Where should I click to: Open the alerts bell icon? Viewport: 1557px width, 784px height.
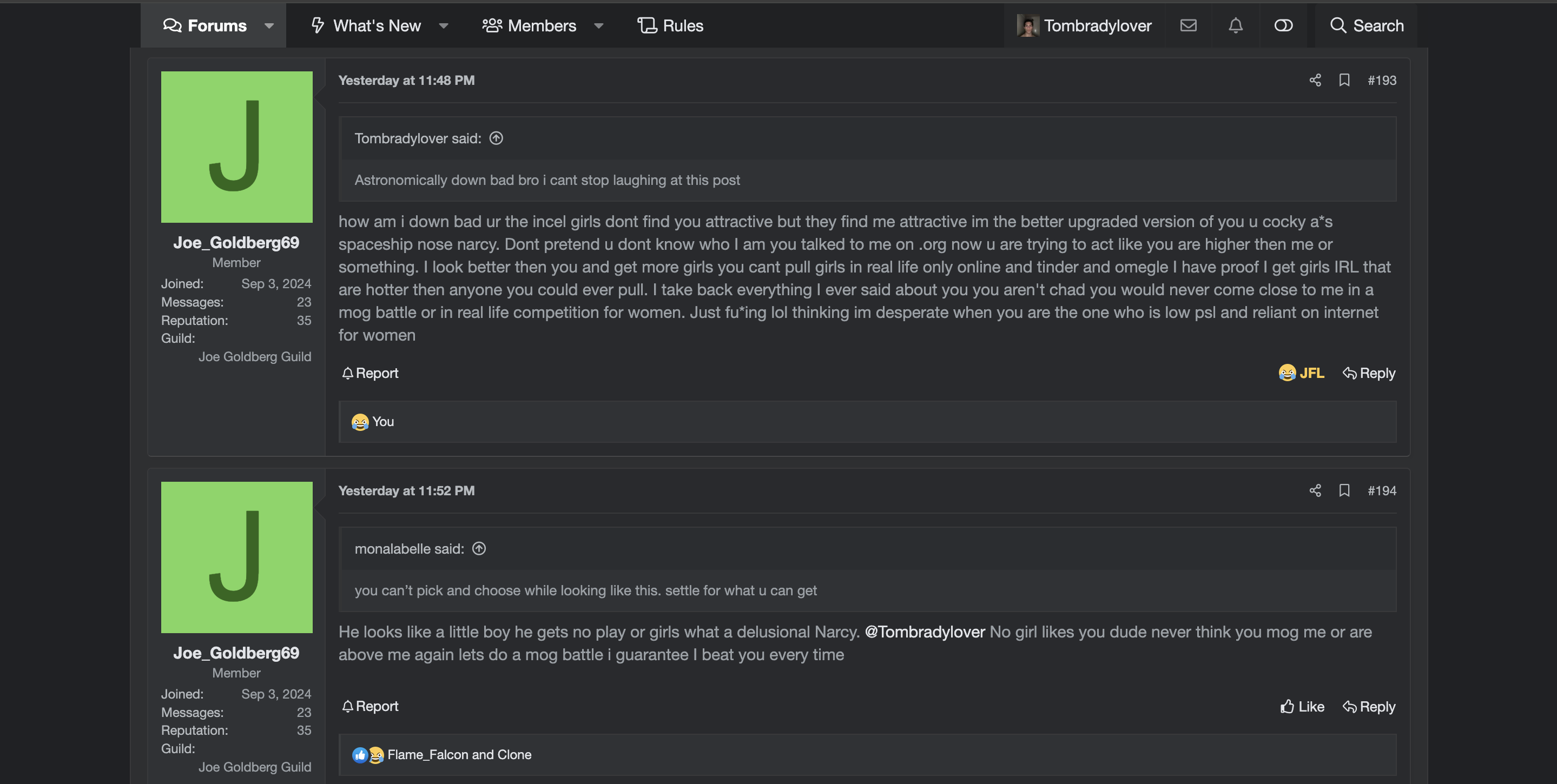pos(1236,25)
